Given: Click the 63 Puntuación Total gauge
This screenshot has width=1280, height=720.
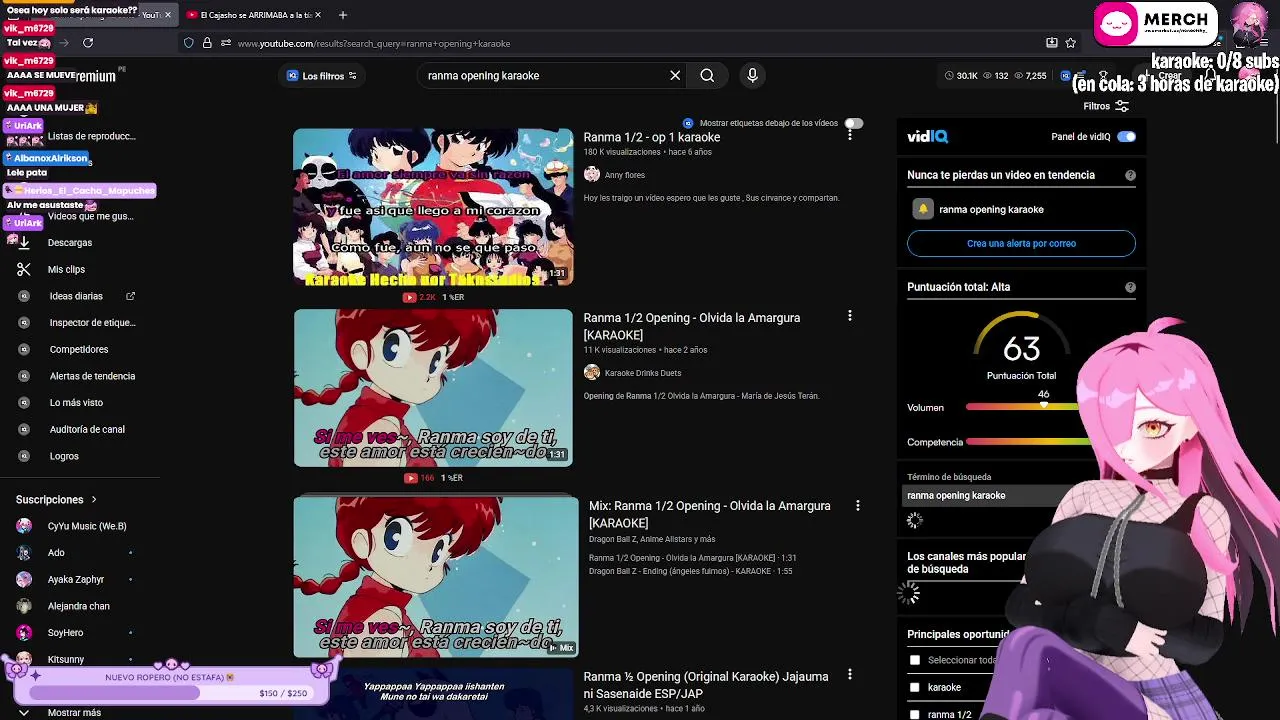Looking at the screenshot, I should click(x=1021, y=347).
